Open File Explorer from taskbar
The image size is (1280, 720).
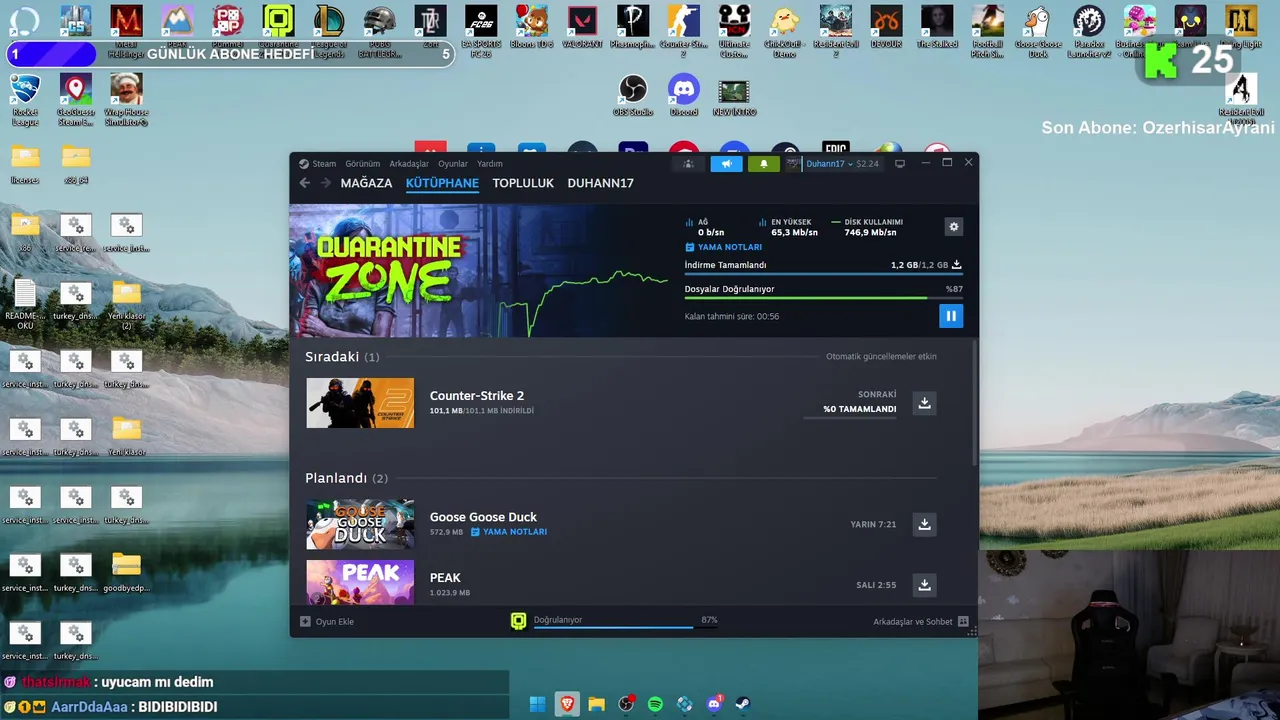pos(596,704)
